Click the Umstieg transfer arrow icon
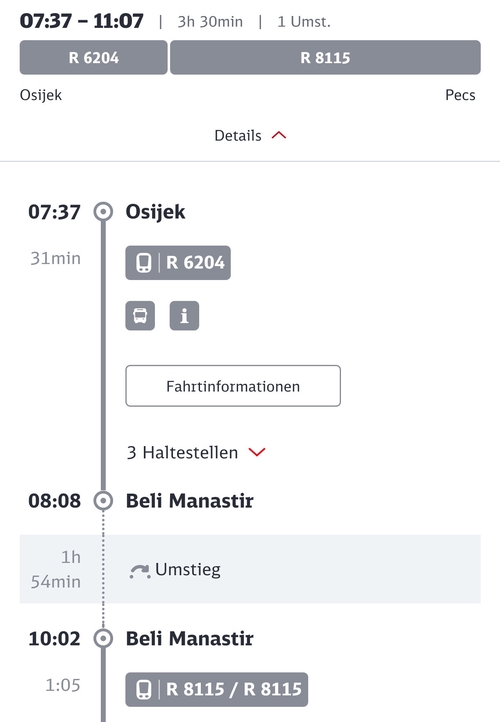This screenshot has height=722, width=500. point(140,571)
